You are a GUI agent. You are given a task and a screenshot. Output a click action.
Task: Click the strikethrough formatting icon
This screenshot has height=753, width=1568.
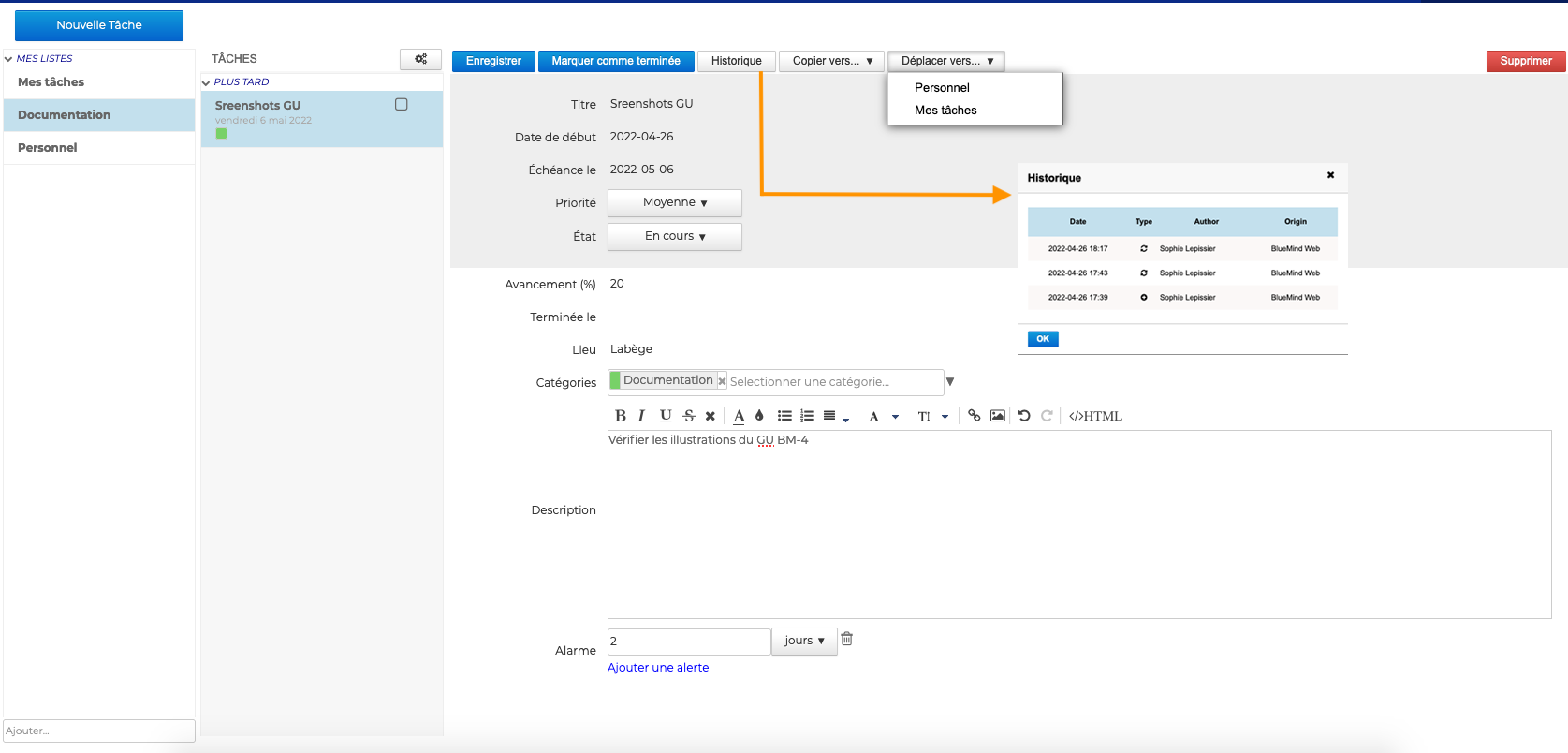689,416
